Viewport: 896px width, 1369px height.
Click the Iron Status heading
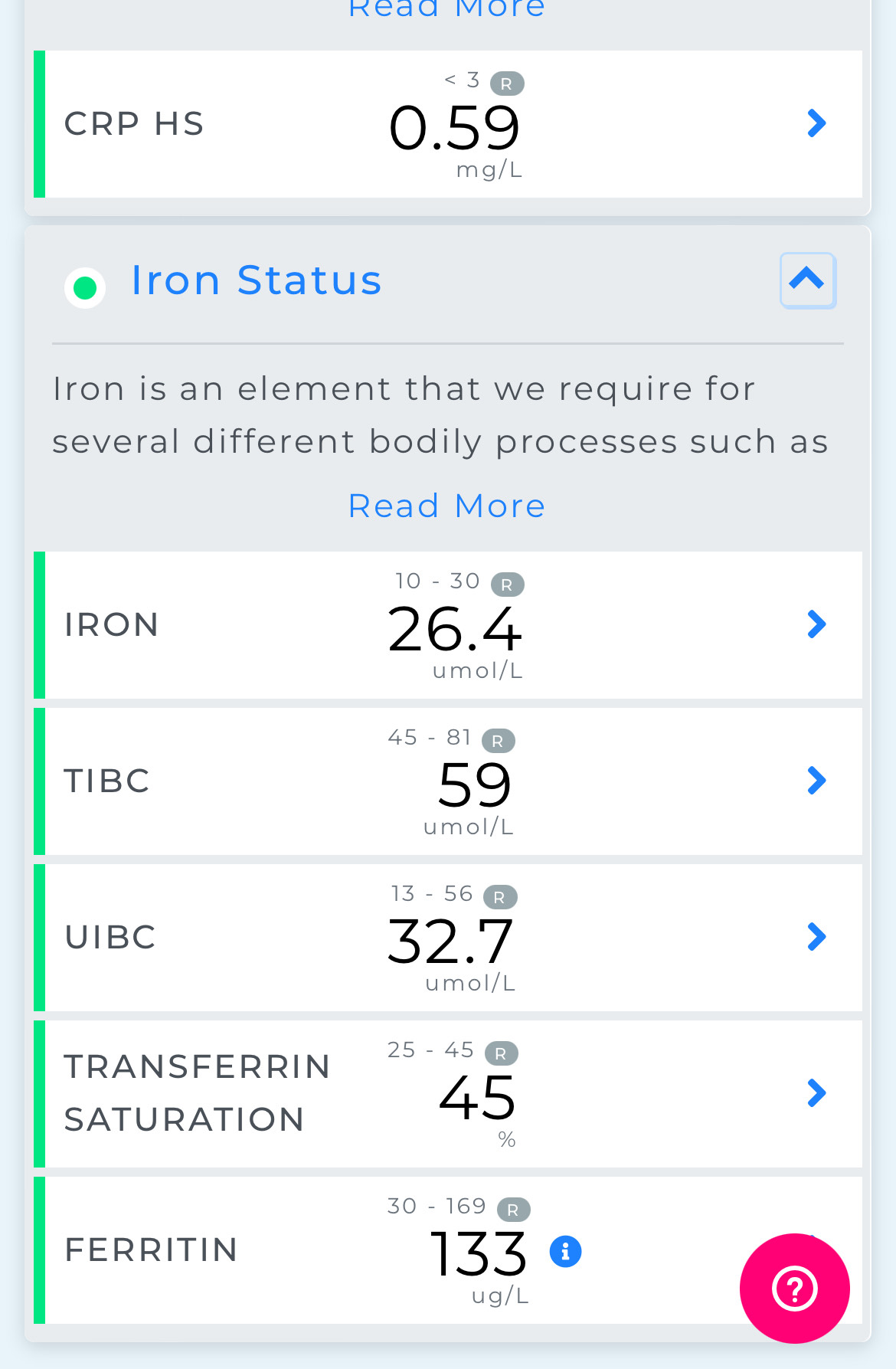point(256,280)
